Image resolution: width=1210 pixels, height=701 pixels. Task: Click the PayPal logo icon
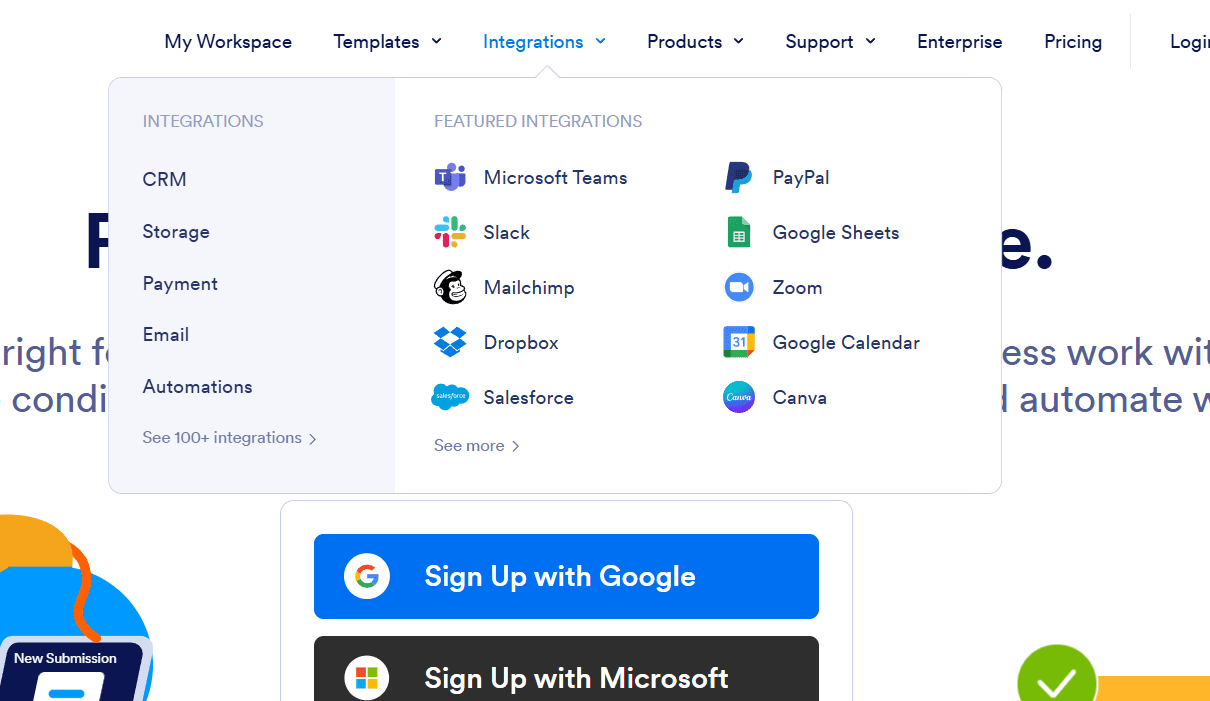point(738,177)
